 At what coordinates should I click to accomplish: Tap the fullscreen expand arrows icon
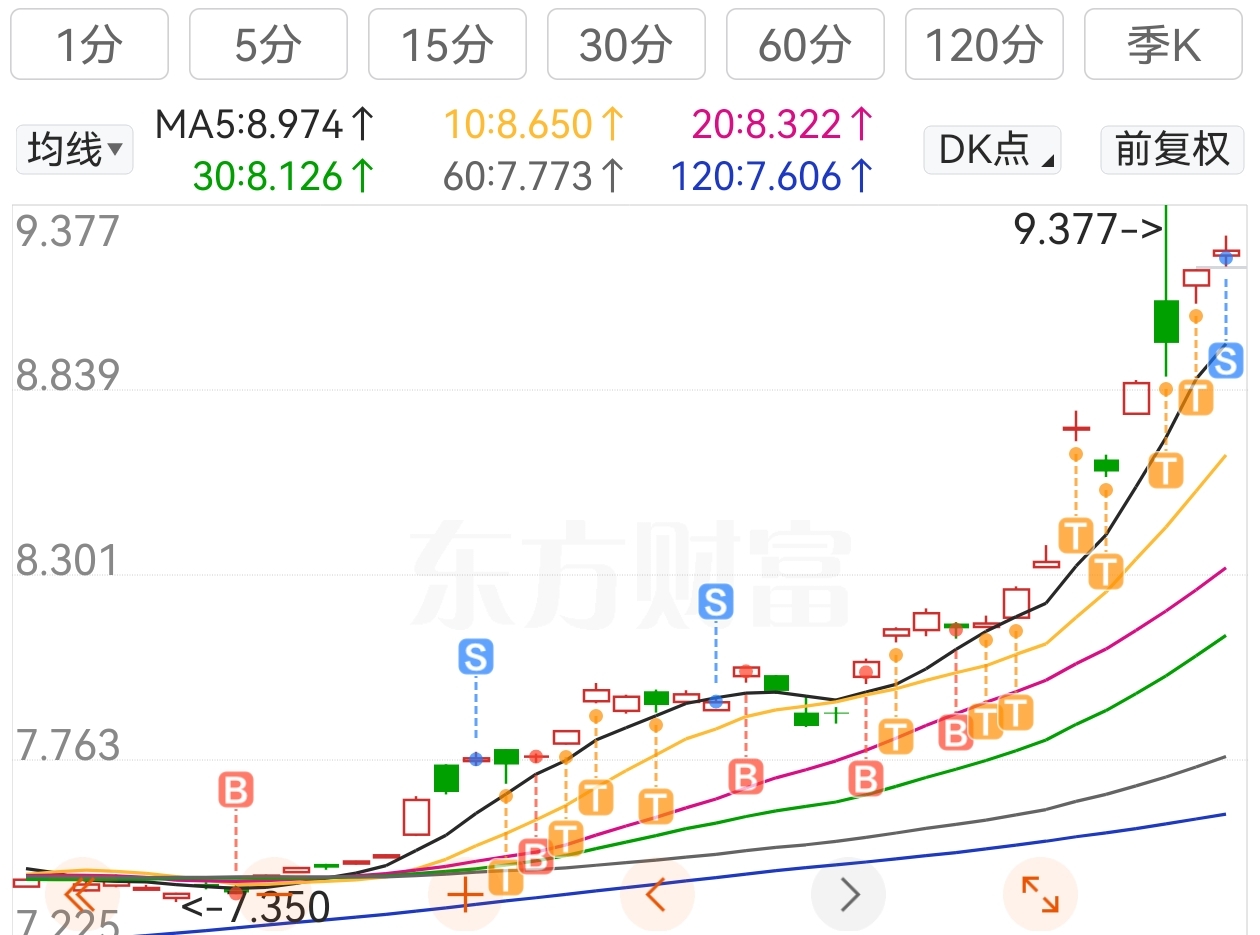point(1040,895)
